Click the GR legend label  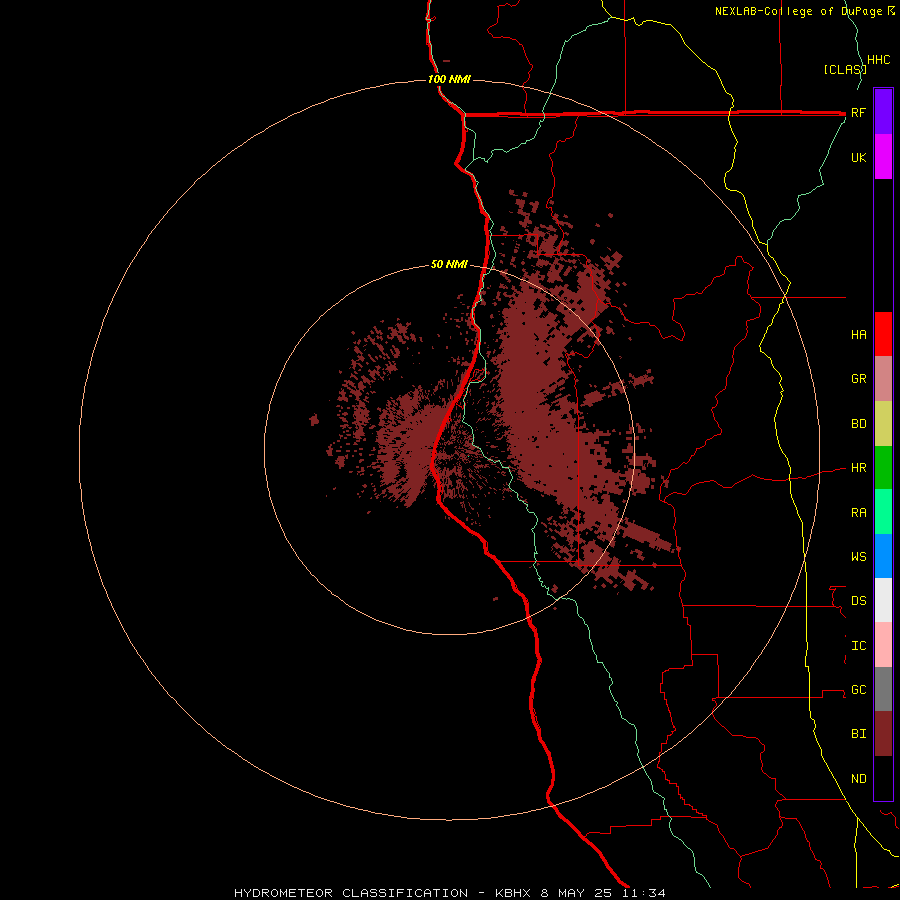pyautogui.click(x=859, y=379)
